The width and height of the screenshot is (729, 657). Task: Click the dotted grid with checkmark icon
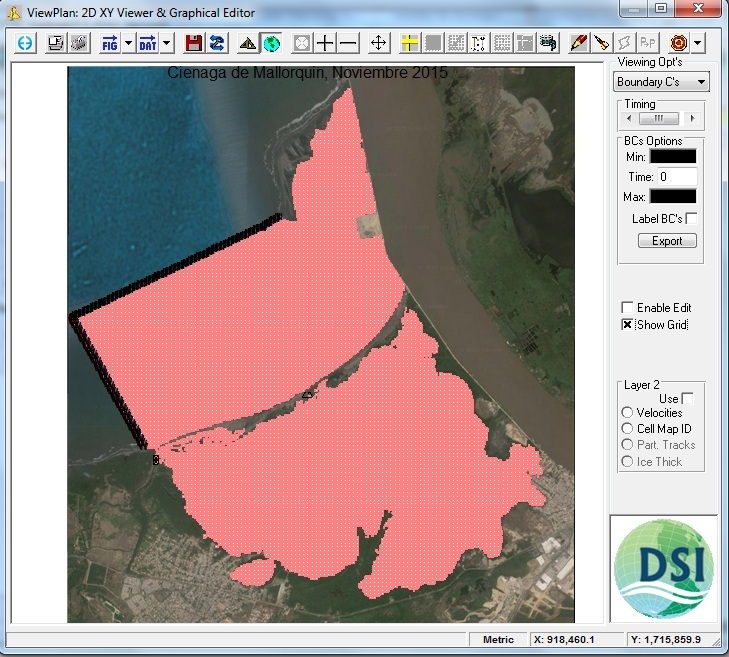click(x=456, y=43)
